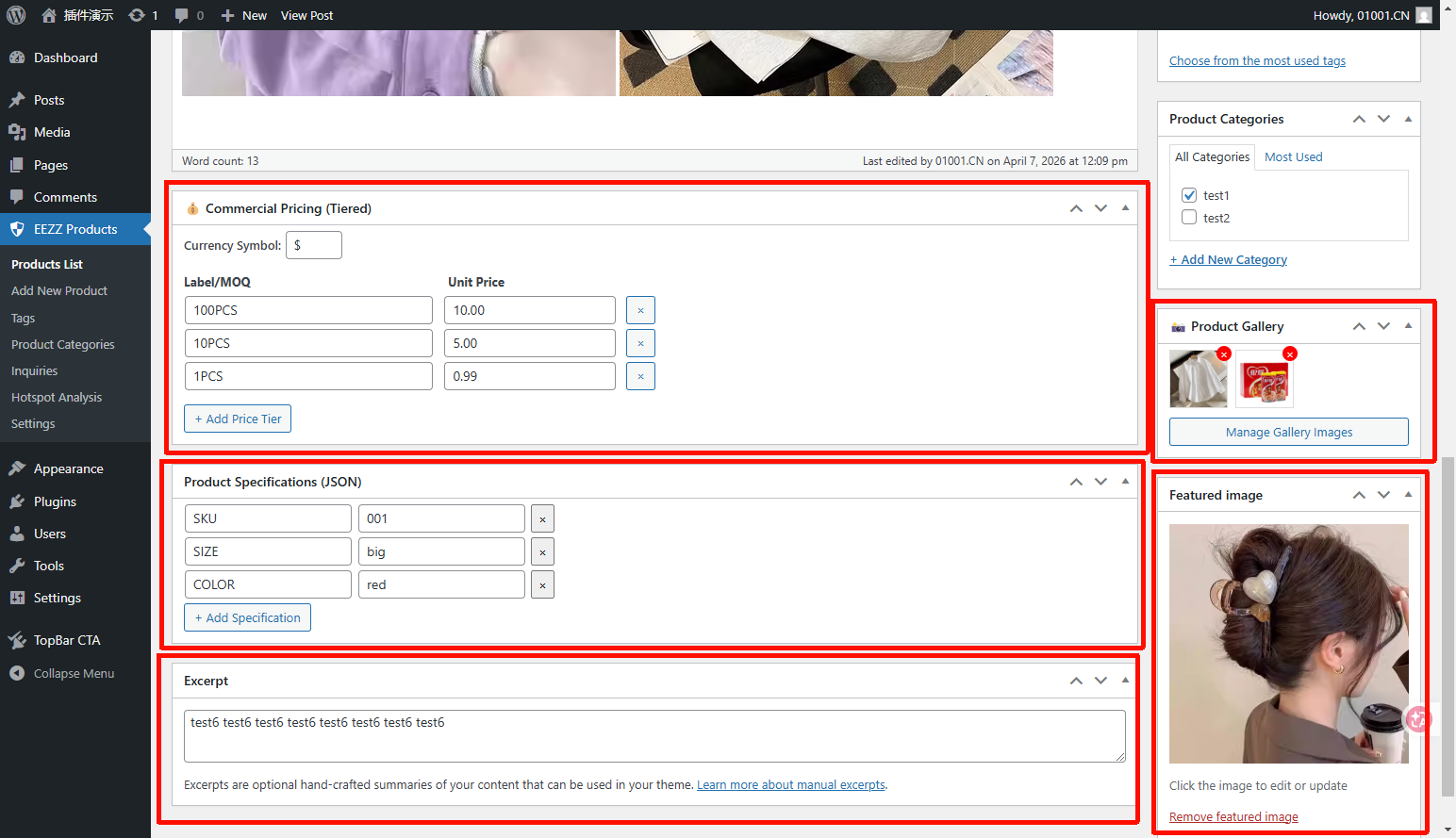Uncheck the test1 category checkbox

point(1189,195)
